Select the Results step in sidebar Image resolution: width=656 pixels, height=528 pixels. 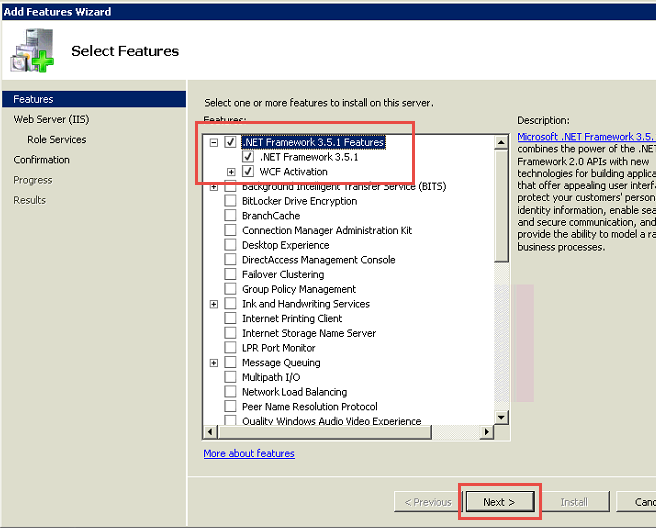pyautogui.click(x=29, y=200)
